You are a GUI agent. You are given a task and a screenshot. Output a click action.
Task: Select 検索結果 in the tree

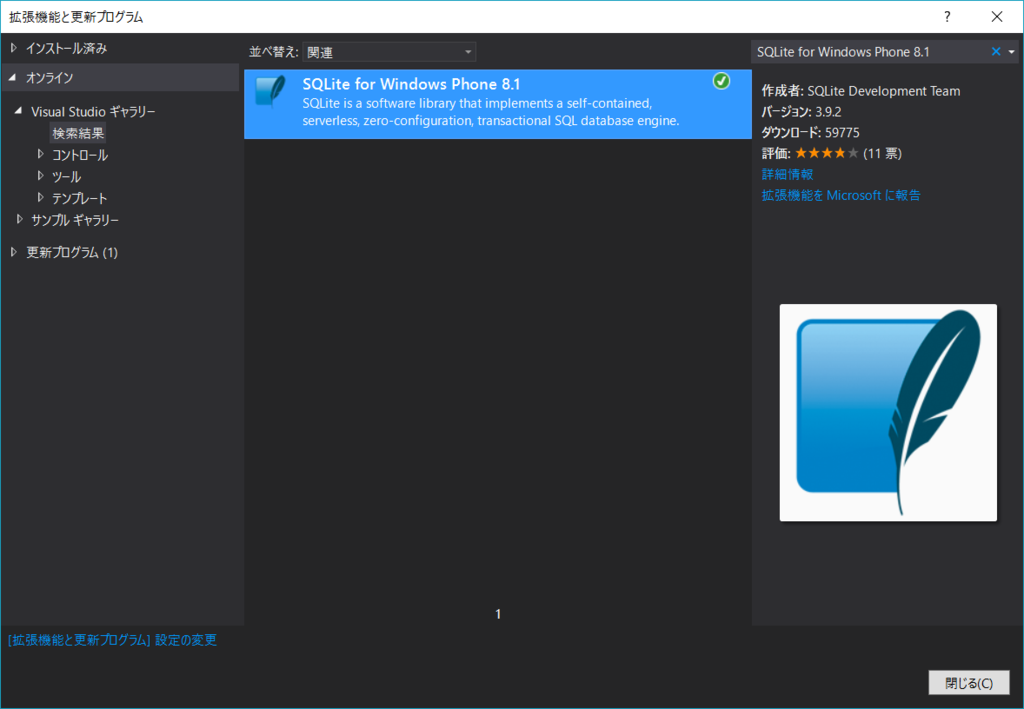point(78,133)
